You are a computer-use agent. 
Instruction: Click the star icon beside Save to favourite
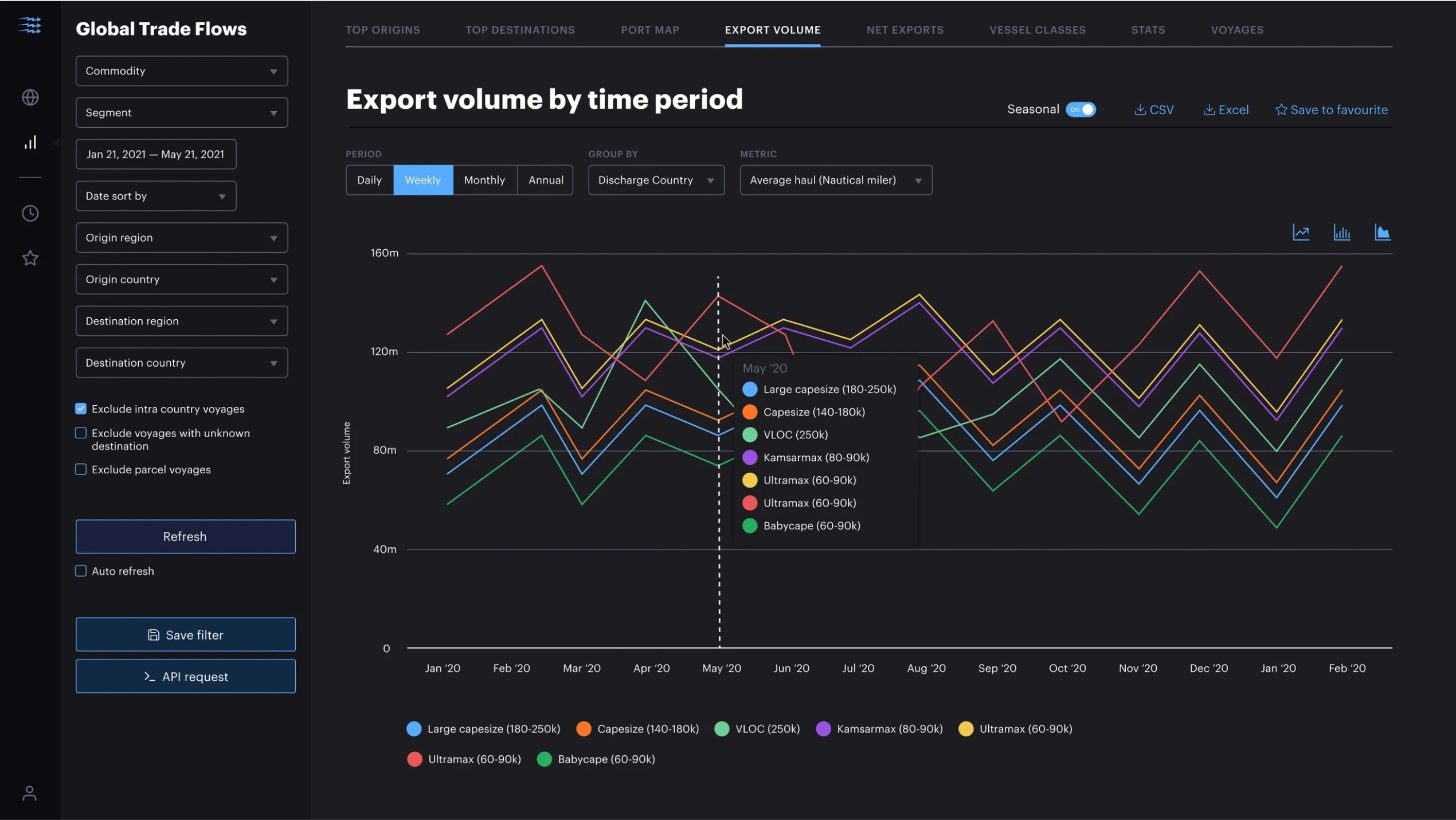coord(1281,109)
